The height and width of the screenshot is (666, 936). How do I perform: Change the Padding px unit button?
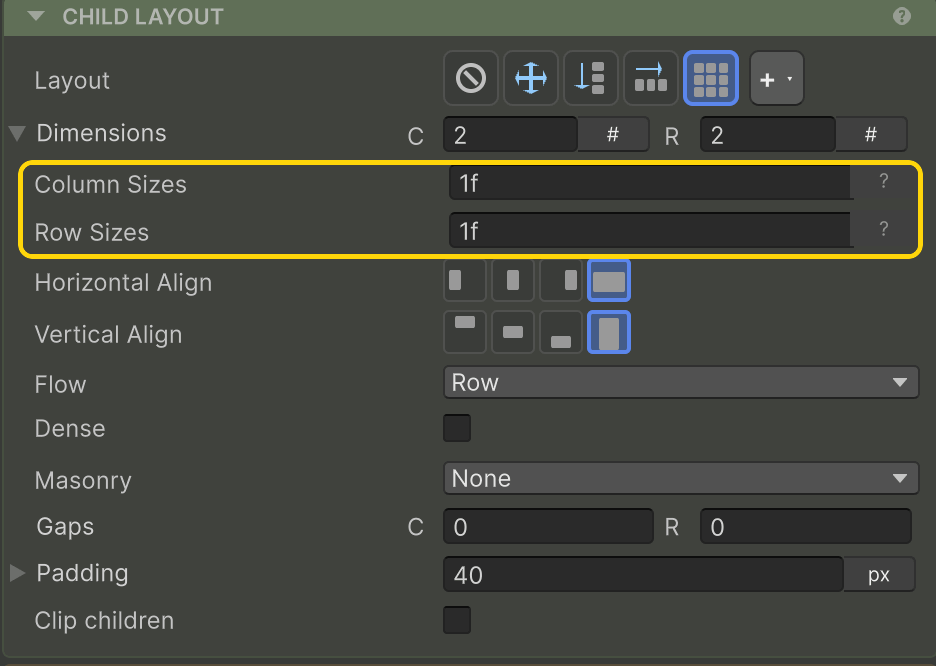click(x=879, y=575)
